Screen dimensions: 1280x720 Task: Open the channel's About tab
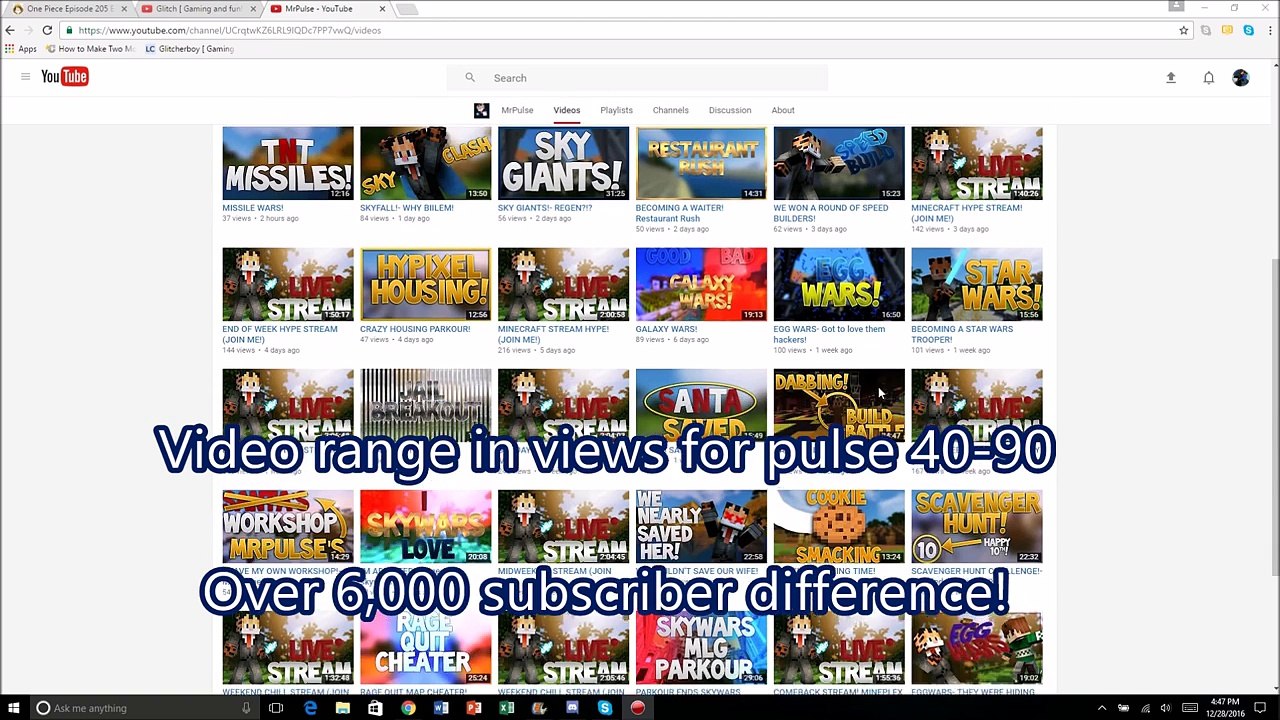pyautogui.click(x=783, y=110)
